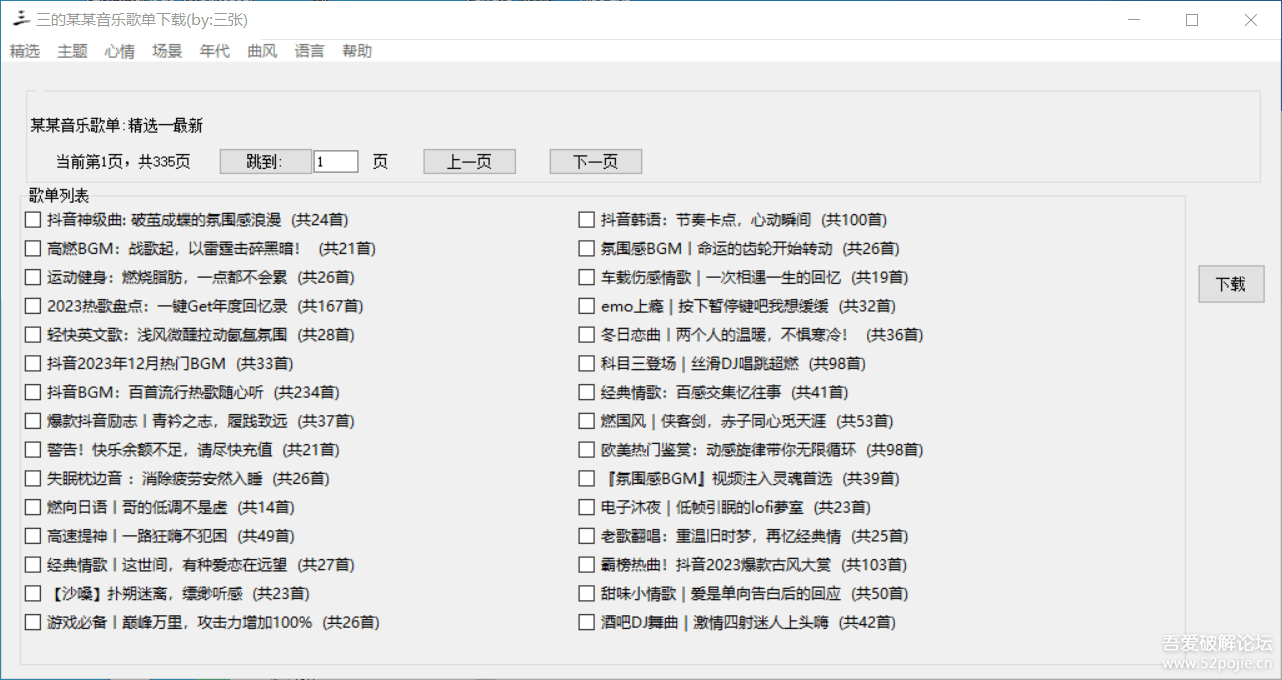Check 游戏必备 巅峰万里 playlist checkbox
This screenshot has width=1282, height=680.
33,623
